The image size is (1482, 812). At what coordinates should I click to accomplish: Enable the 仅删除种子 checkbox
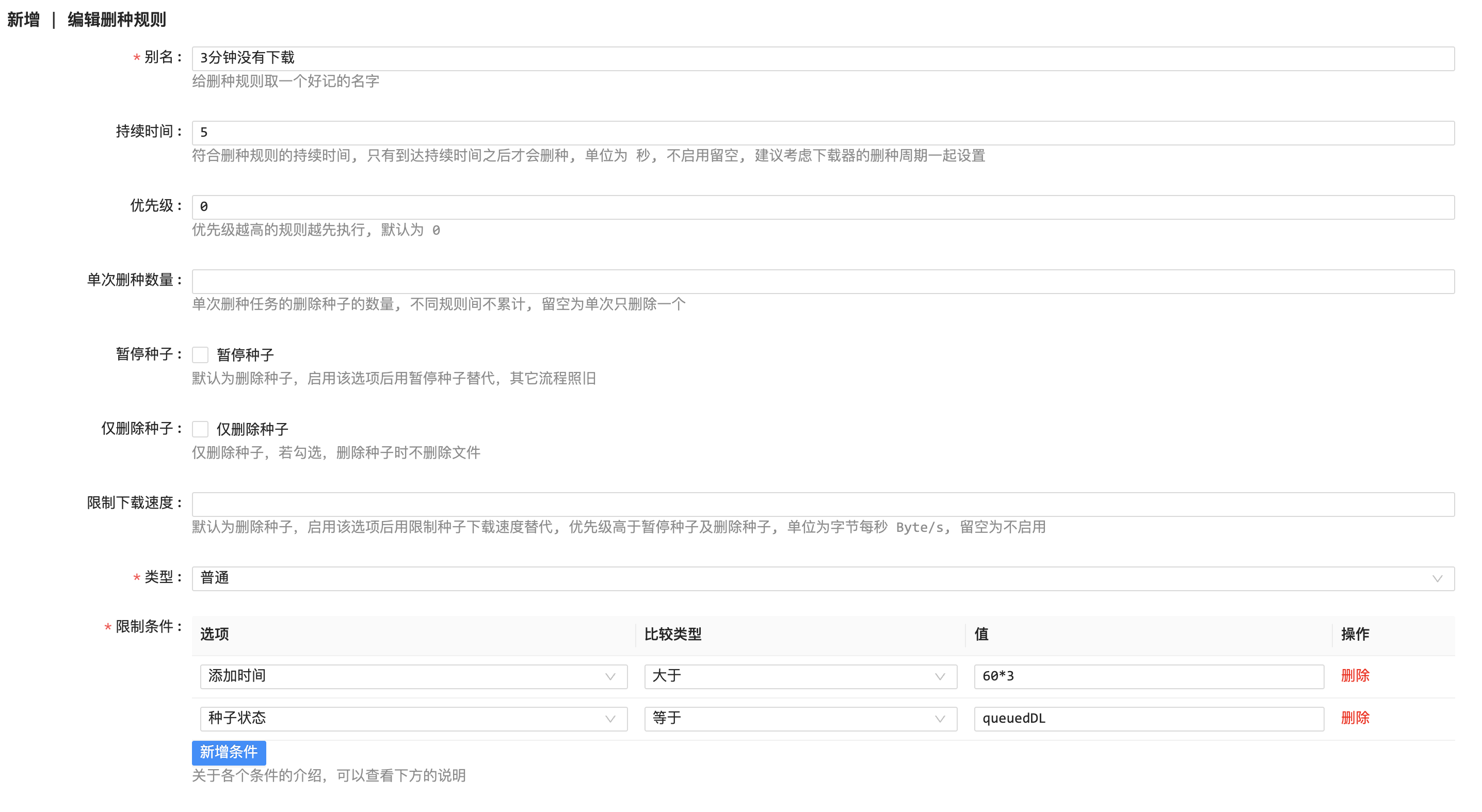(x=200, y=429)
